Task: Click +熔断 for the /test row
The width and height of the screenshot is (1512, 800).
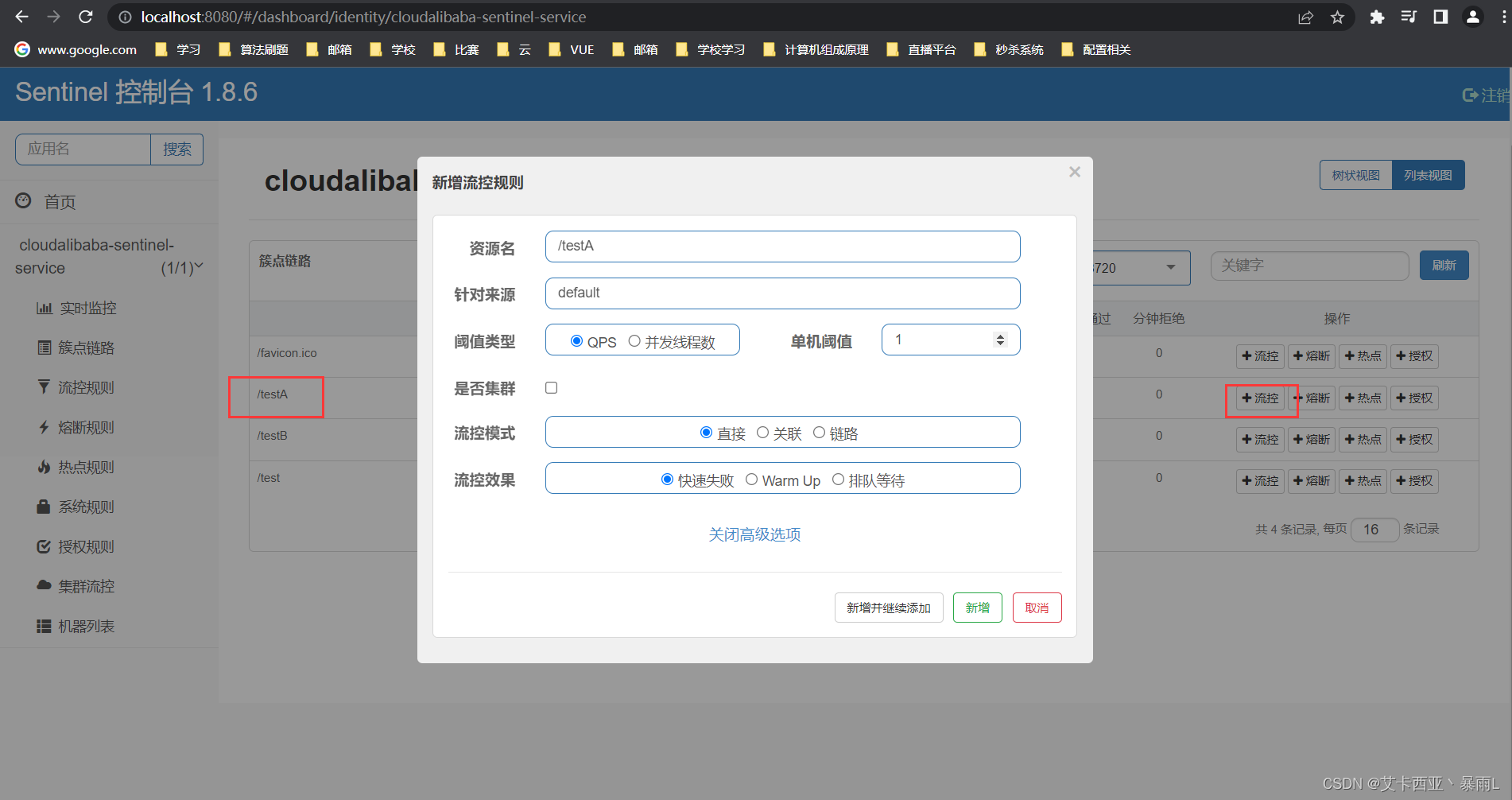Action: pyautogui.click(x=1312, y=481)
